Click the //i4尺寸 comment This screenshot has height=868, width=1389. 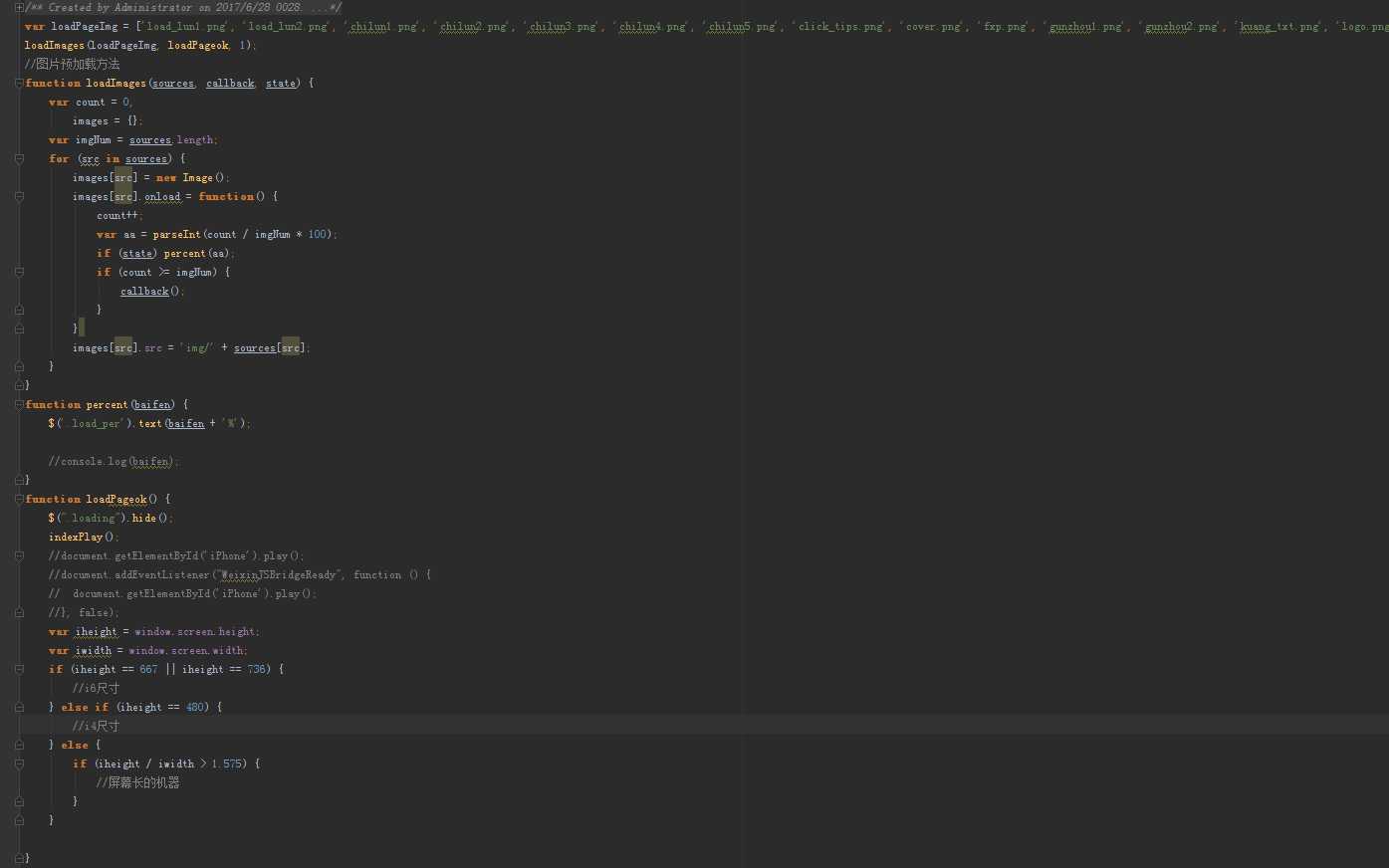click(96, 726)
